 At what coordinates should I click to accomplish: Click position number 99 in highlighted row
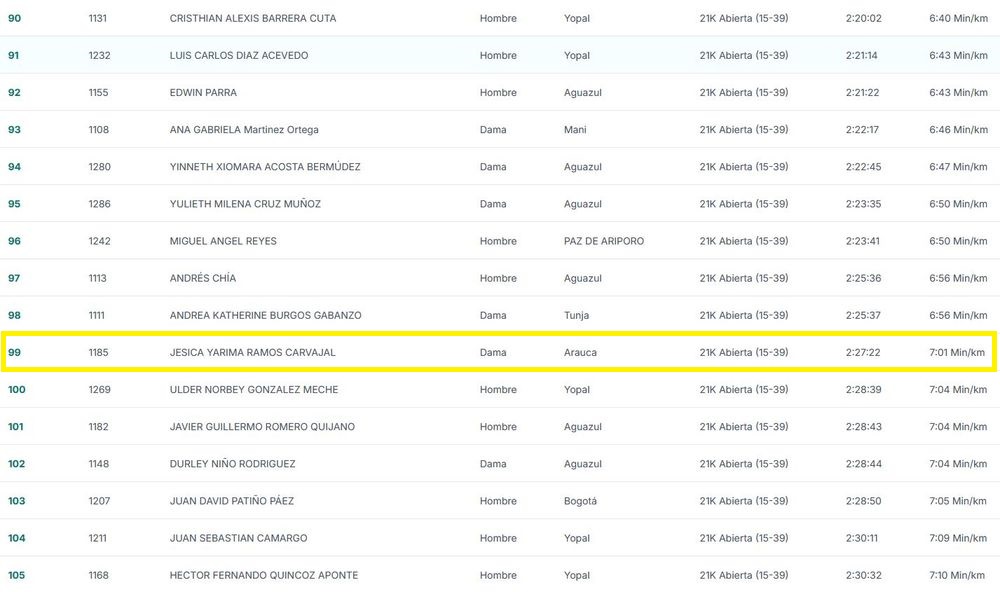pyautogui.click(x=14, y=352)
